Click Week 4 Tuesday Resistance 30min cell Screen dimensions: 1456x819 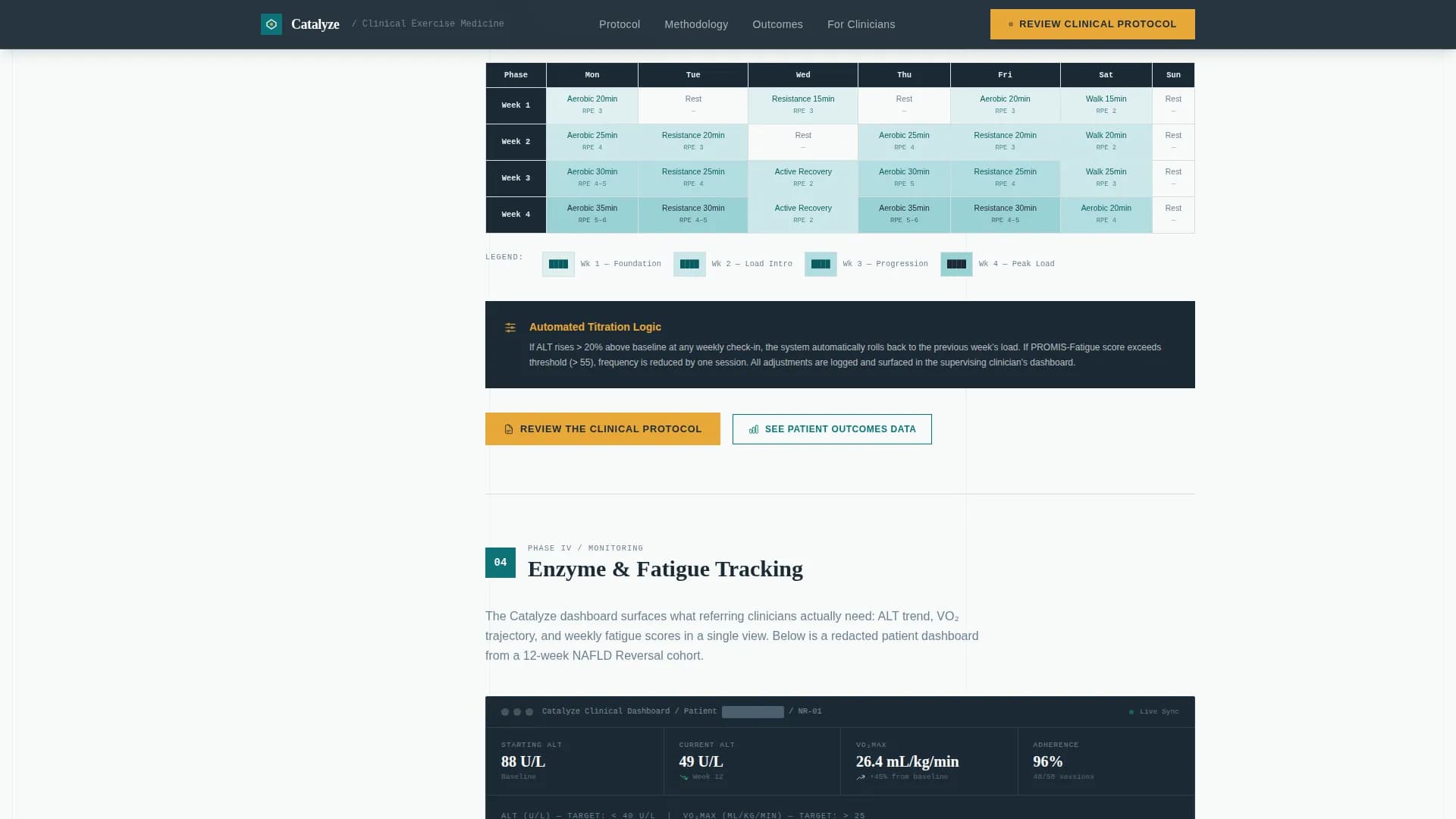(x=693, y=215)
